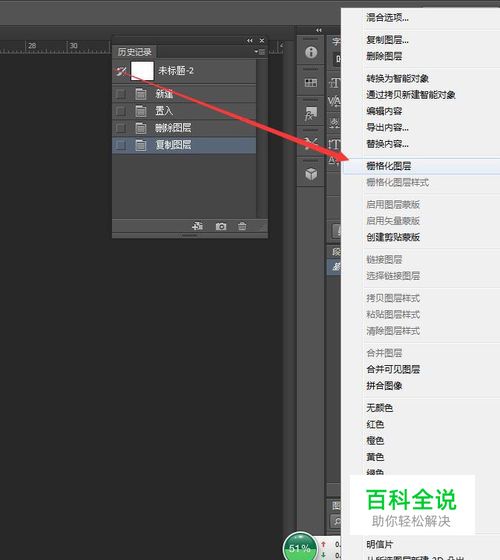Click the greyed 粘贴图层样式 entry

click(x=393, y=315)
